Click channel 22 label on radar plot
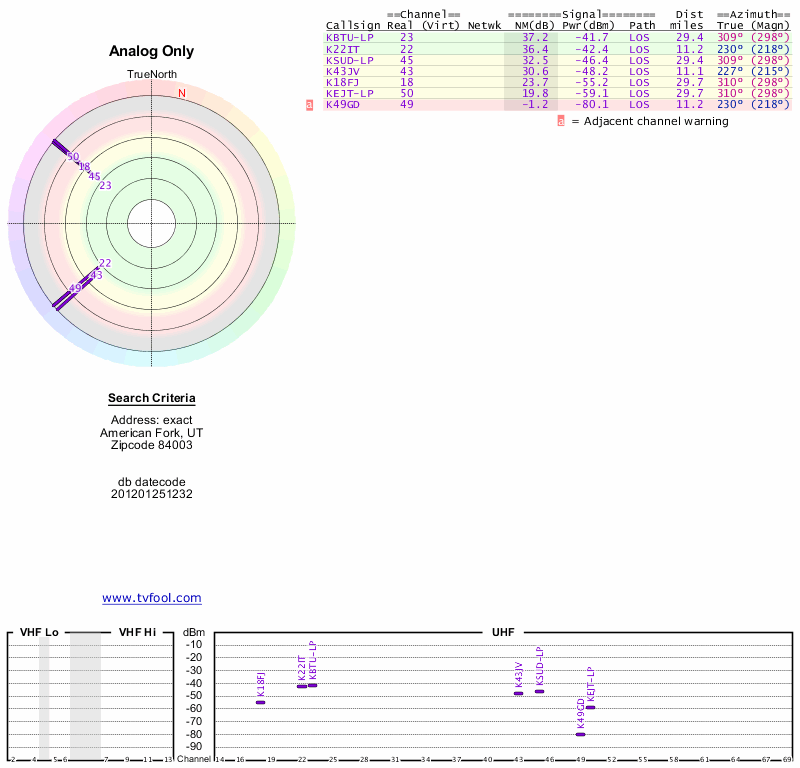Screen dimensions: 800x768 coord(105,263)
